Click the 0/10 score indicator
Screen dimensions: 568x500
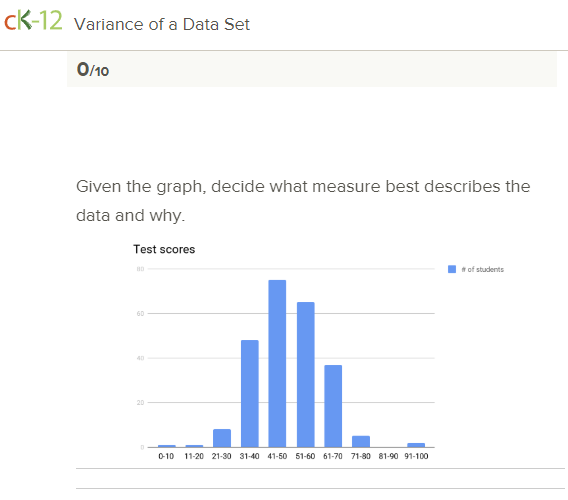pyautogui.click(x=93, y=69)
